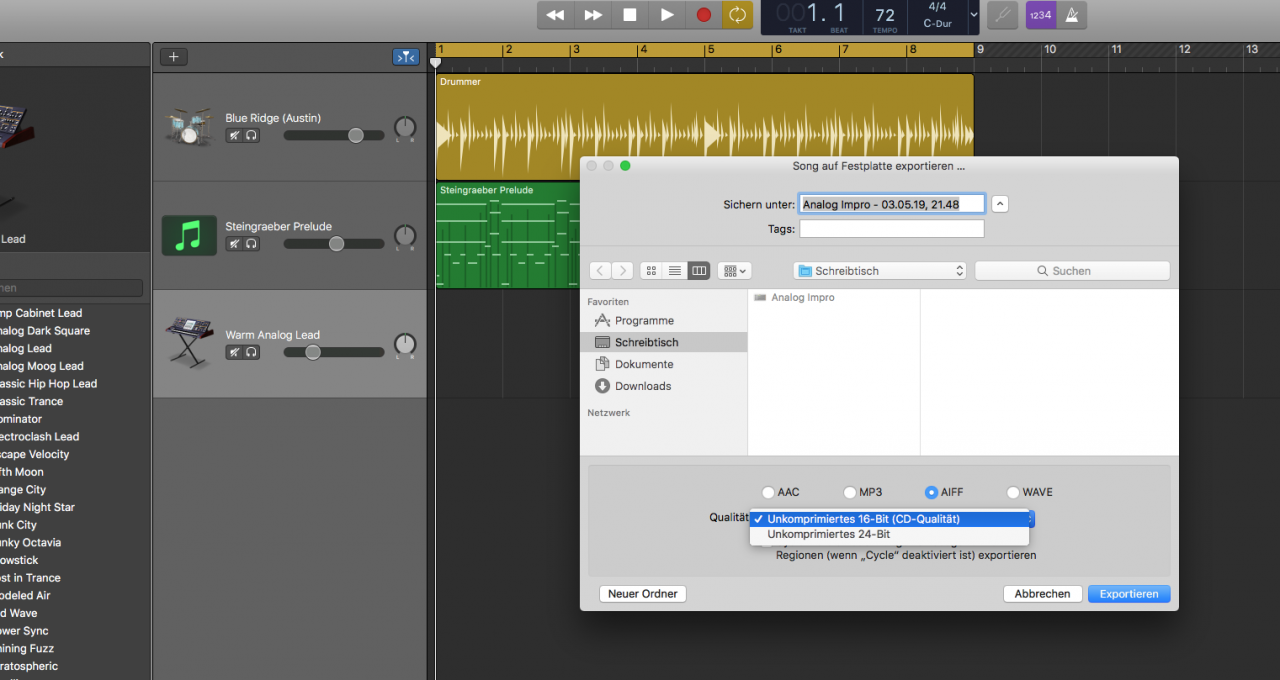Click the Neuer Ordner button
The image size is (1280, 680).
[643, 594]
